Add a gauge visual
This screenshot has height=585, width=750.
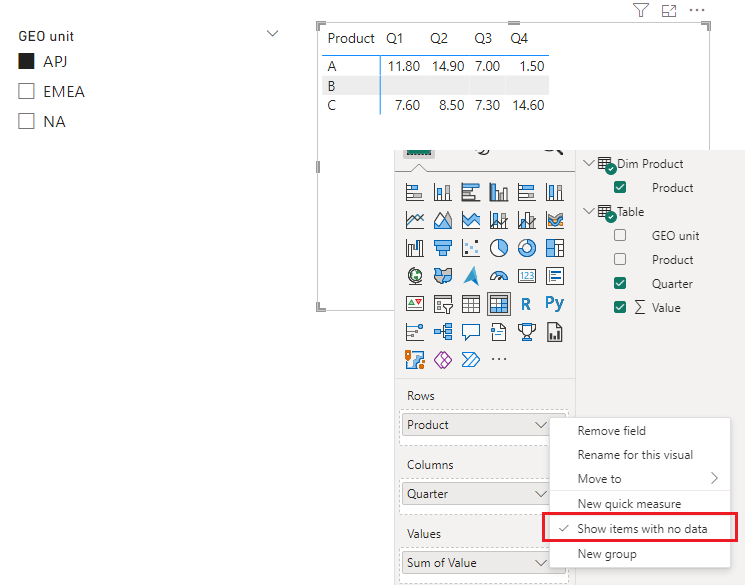[x=499, y=276]
